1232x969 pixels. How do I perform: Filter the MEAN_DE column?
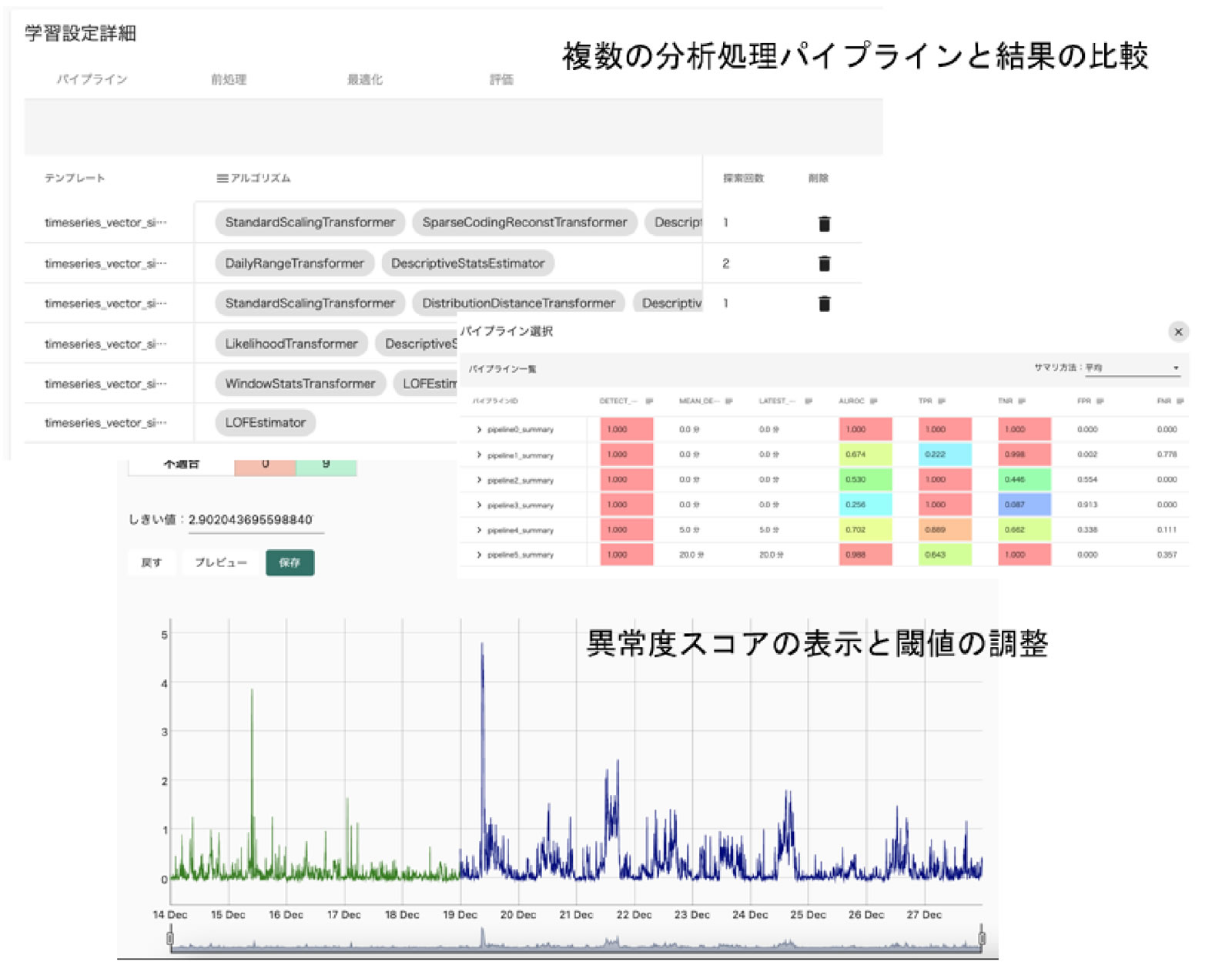728,401
